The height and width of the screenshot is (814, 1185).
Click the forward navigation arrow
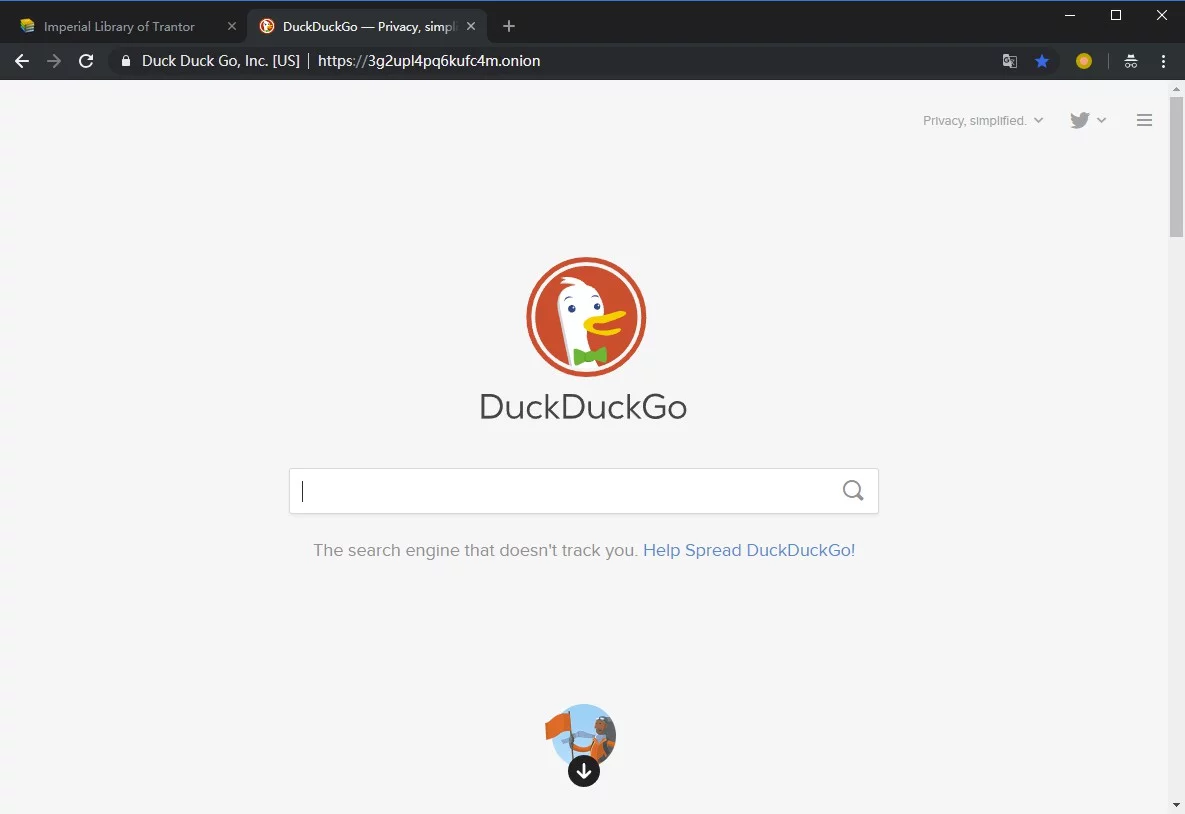pos(54,61)
